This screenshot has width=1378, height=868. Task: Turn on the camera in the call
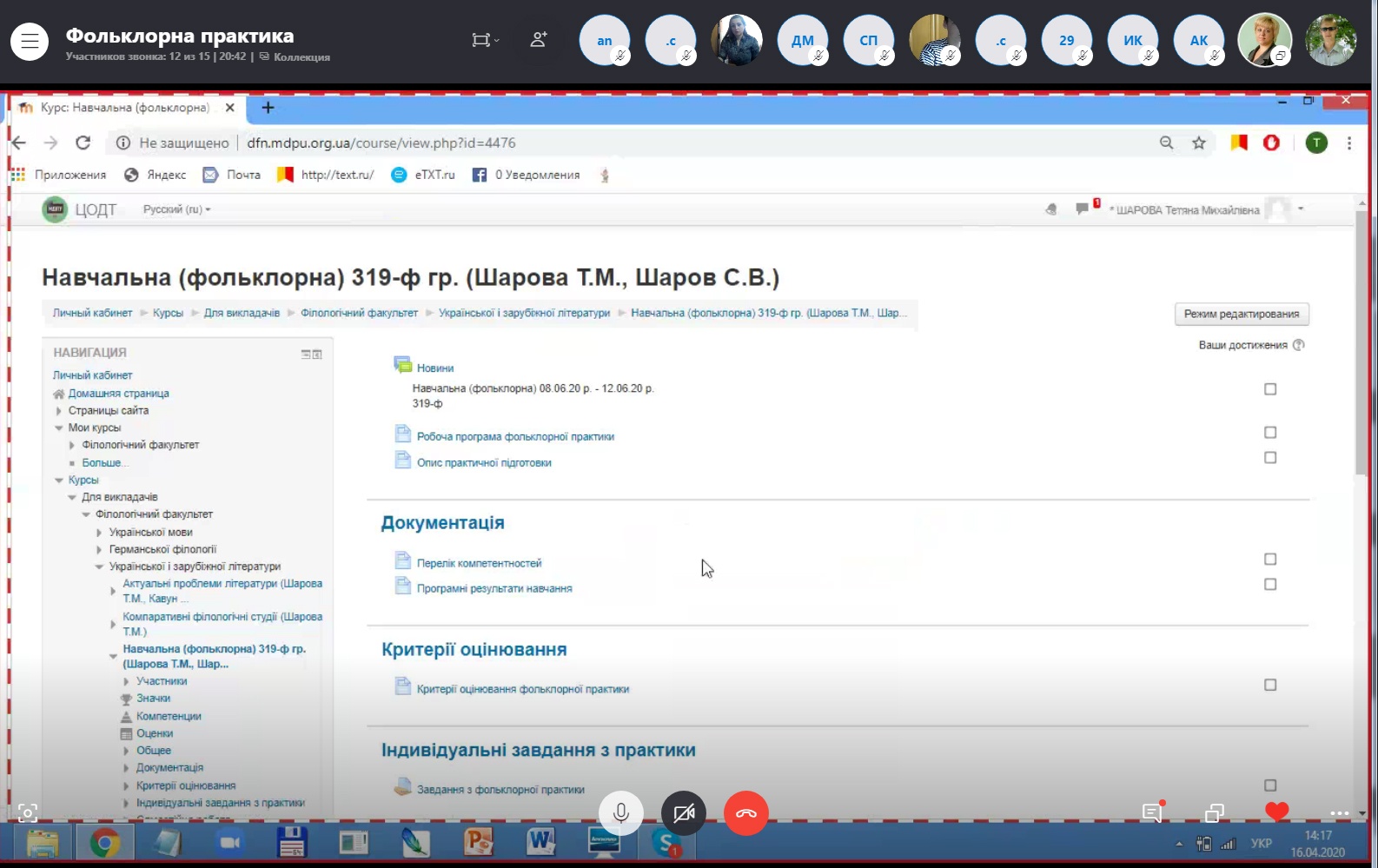pos(684,813)
